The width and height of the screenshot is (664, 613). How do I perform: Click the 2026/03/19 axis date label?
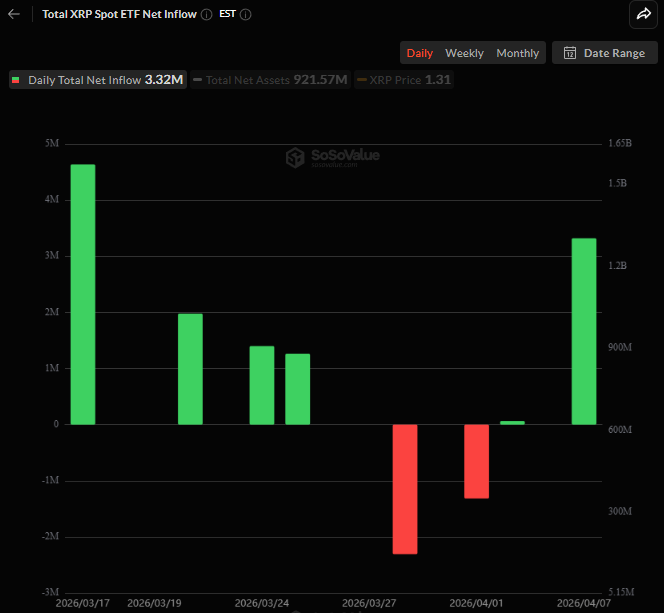pos(154,603)
